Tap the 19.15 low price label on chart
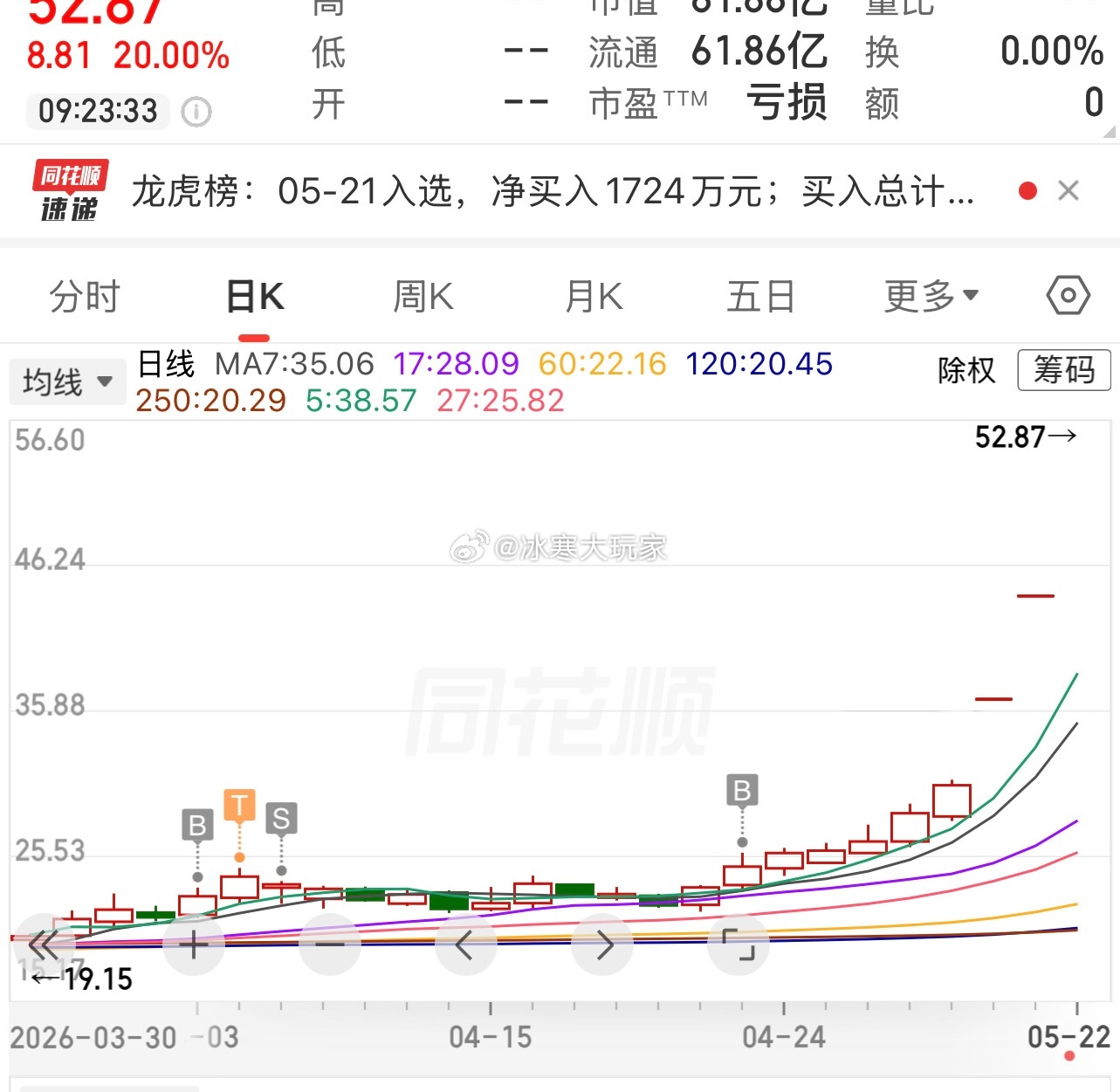 click(83, 979)
